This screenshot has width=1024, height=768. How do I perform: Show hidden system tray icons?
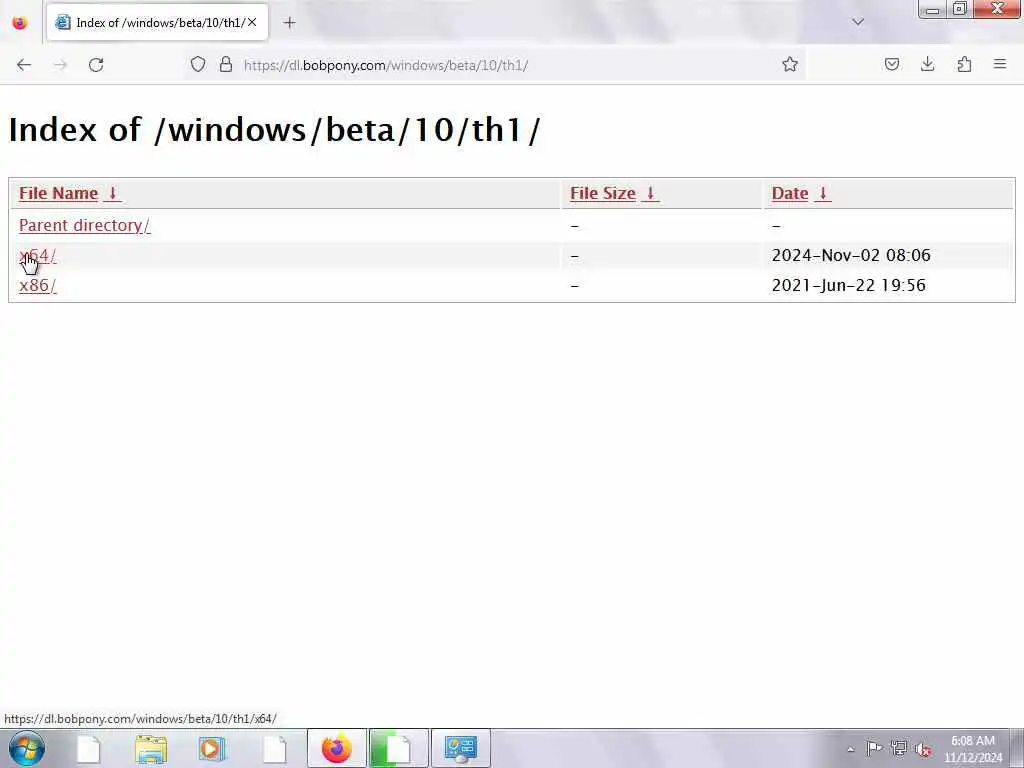(850, 749)
